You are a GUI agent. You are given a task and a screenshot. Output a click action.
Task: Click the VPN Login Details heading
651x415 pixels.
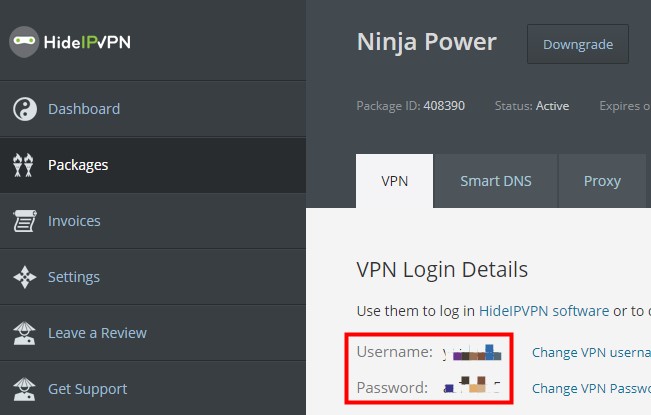tap(442, 269)
